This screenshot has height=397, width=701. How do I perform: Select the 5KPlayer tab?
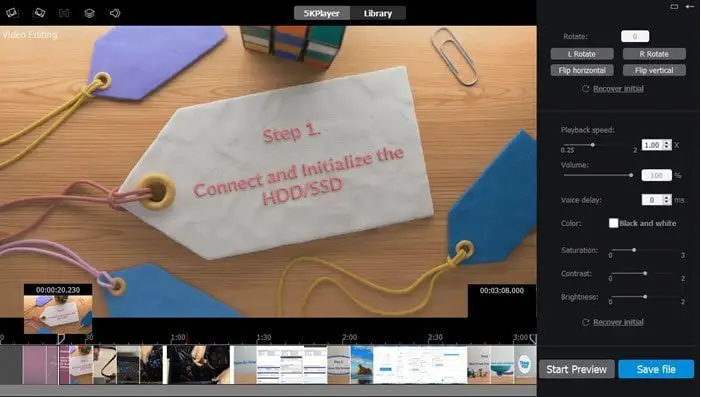point(322,13)
